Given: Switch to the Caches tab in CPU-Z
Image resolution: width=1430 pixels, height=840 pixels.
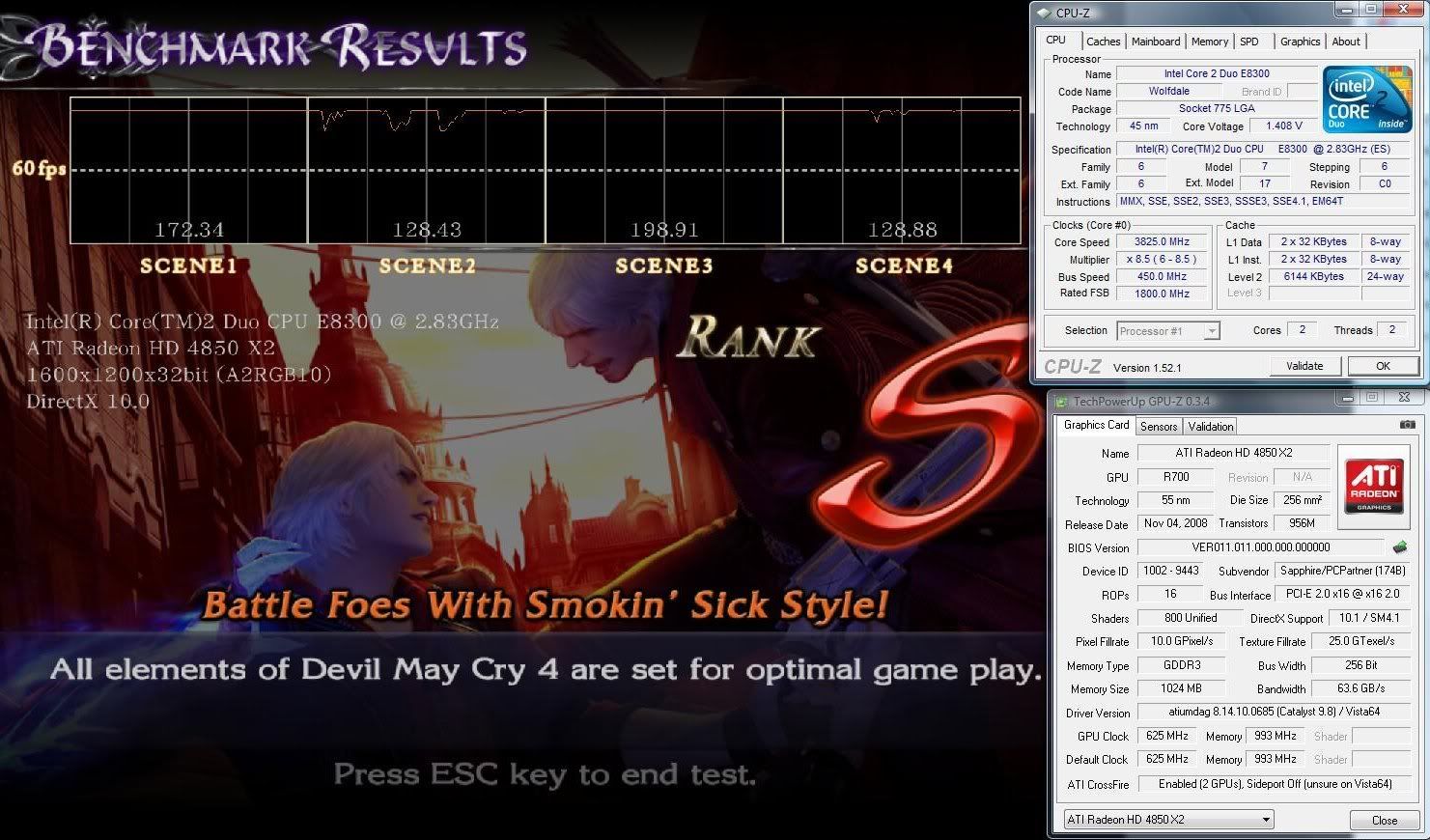Looking at the screenshot, I should pos(1103,42).
